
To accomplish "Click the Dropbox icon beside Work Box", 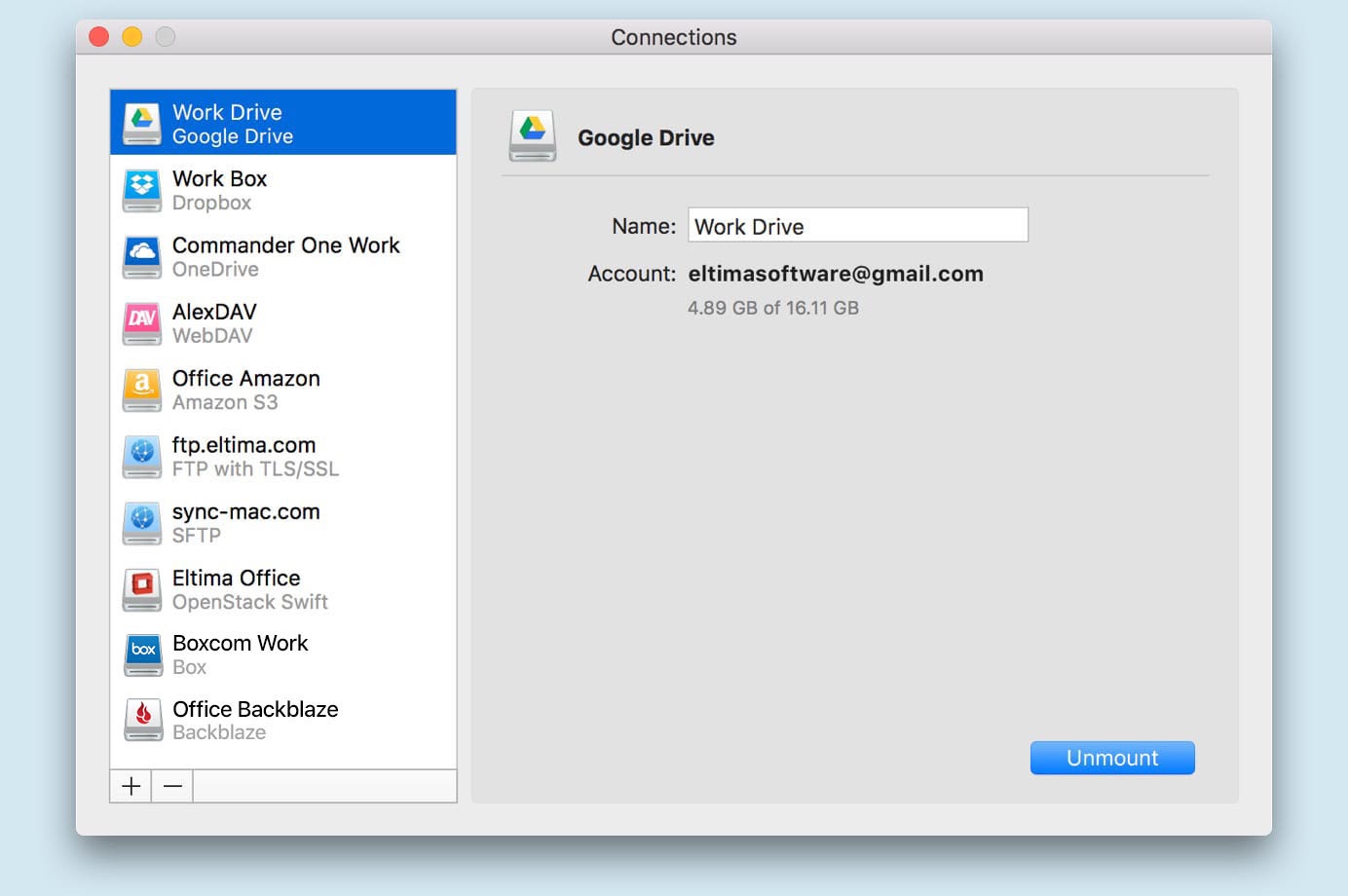I will (142, 190).
